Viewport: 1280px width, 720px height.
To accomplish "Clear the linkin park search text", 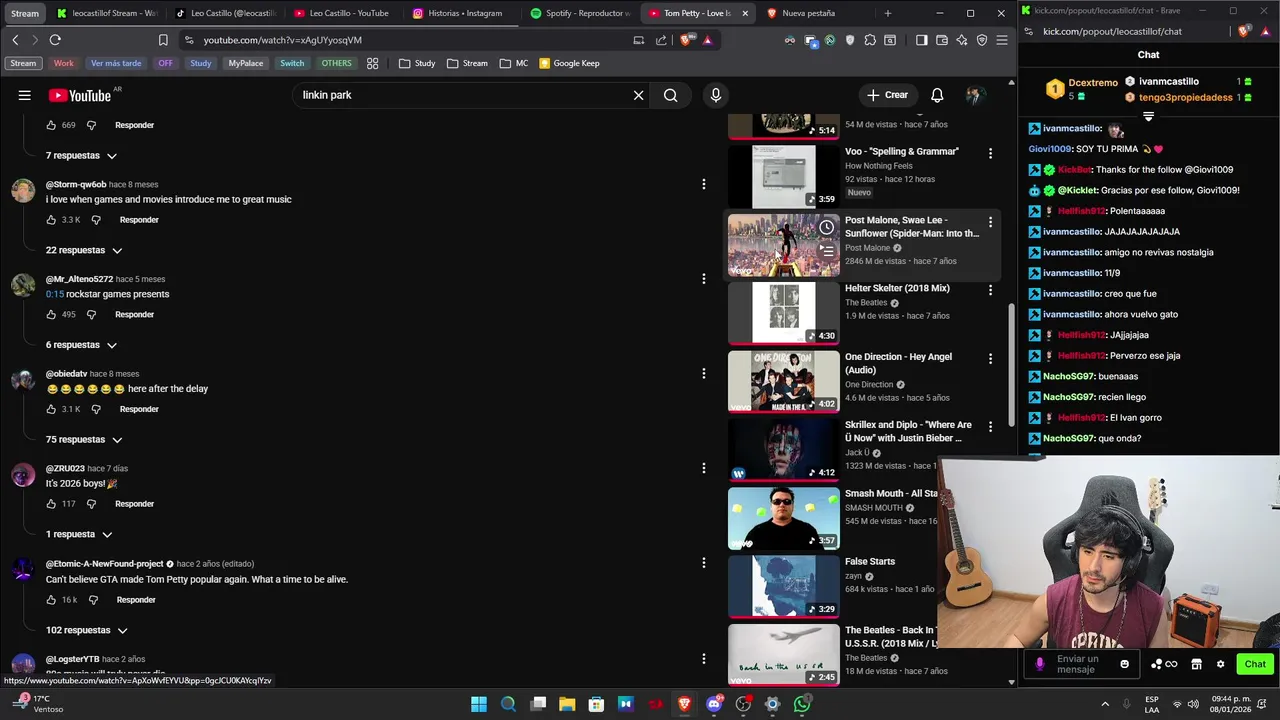I will tap(638, 95).
